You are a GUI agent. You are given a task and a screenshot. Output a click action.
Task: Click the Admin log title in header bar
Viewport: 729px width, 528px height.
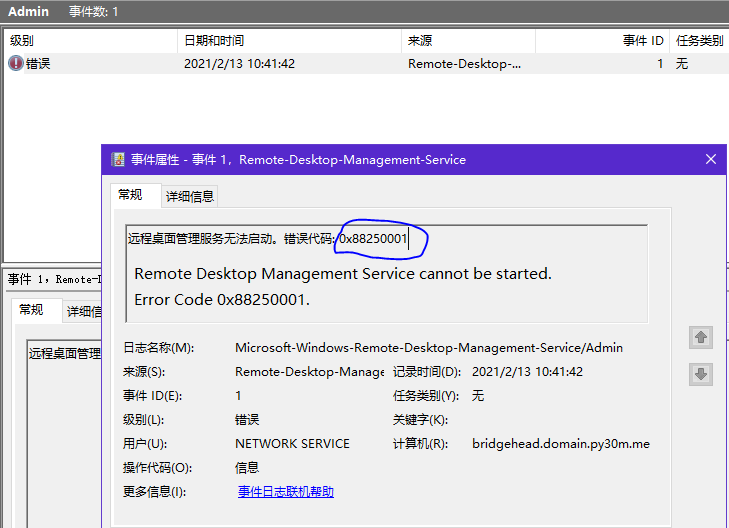point(28,11)
